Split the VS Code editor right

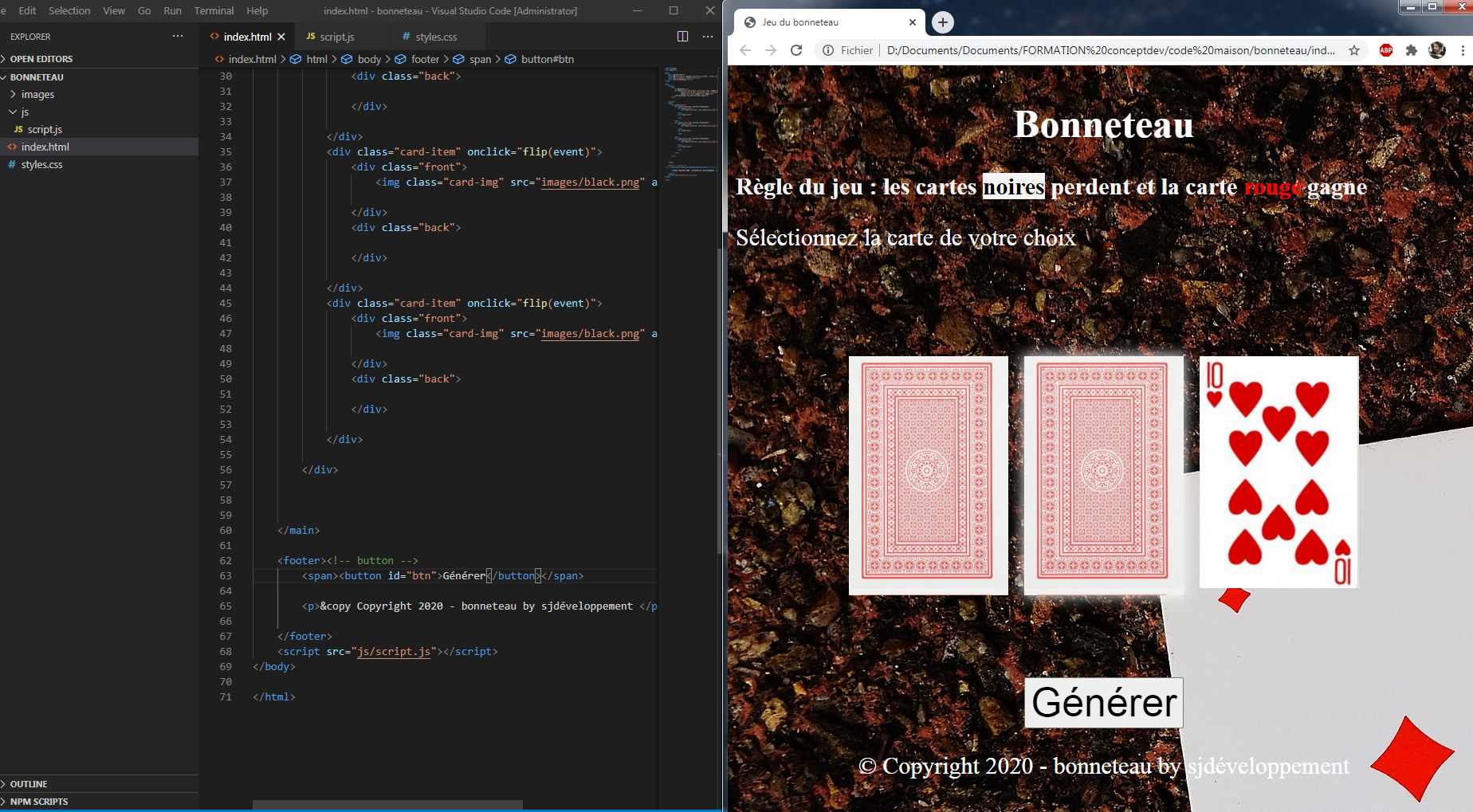682,37
